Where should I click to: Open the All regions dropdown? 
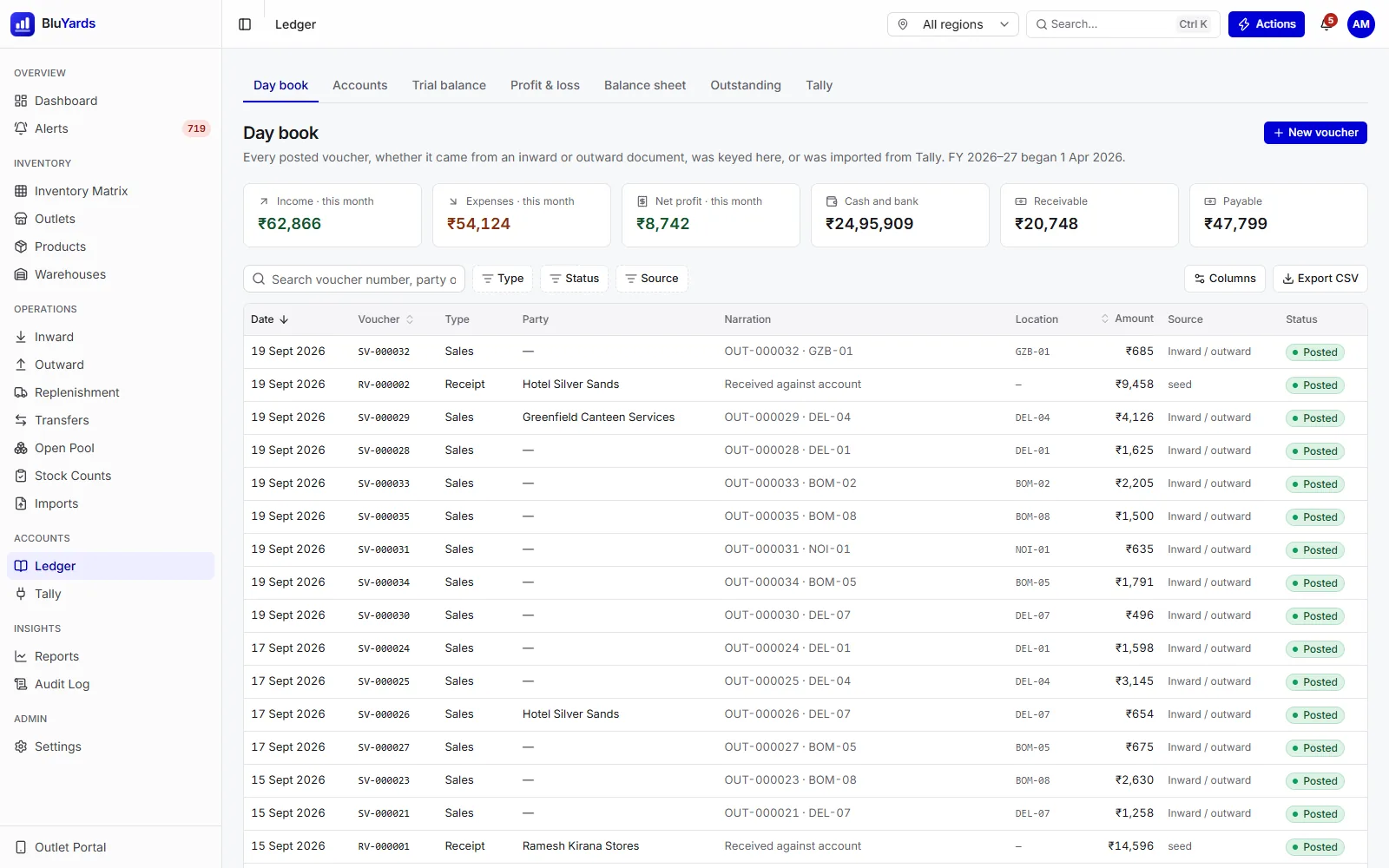pyautogui.click(x=952, y=24)
